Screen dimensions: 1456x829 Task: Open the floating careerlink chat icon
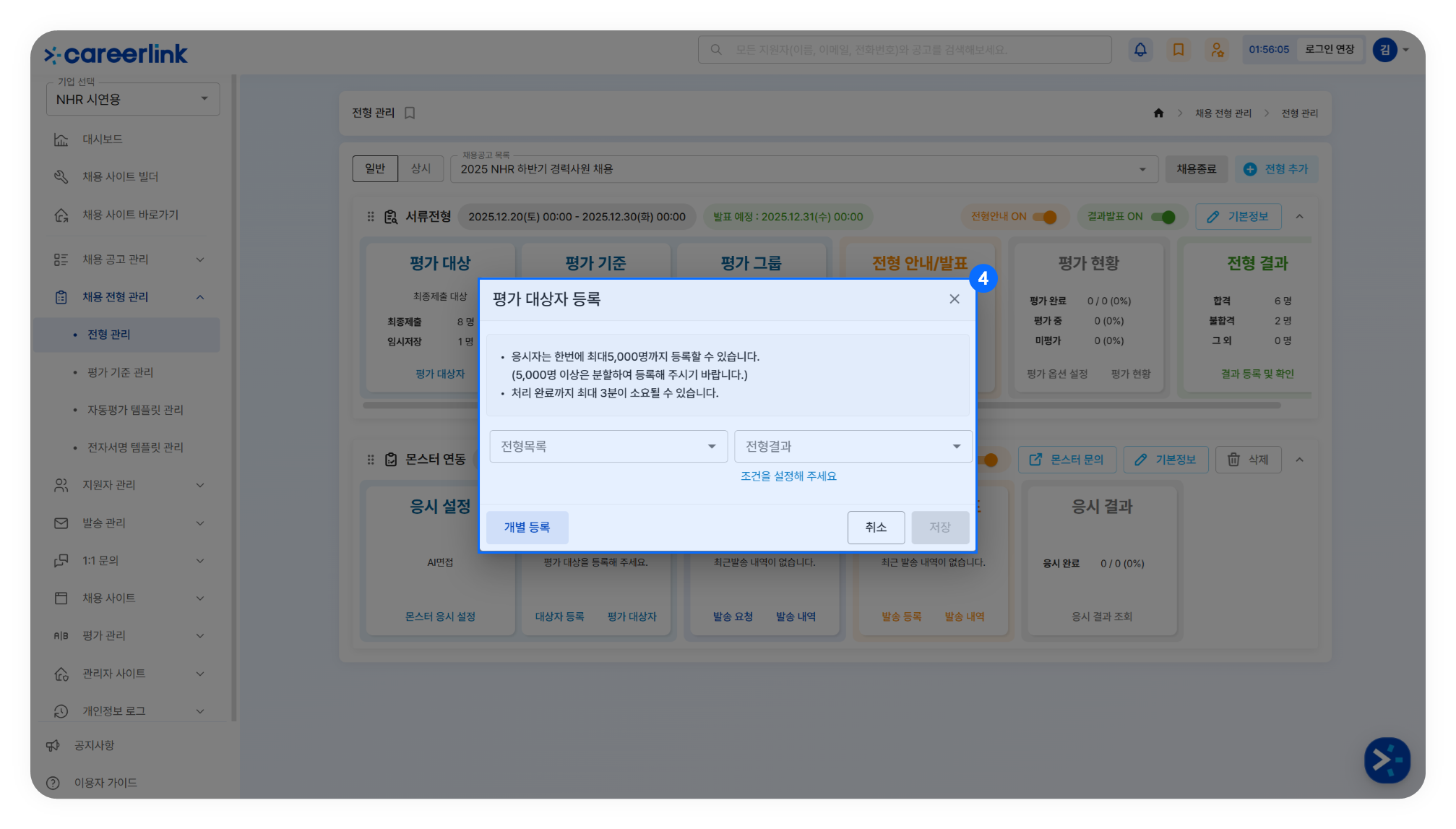1387,760
